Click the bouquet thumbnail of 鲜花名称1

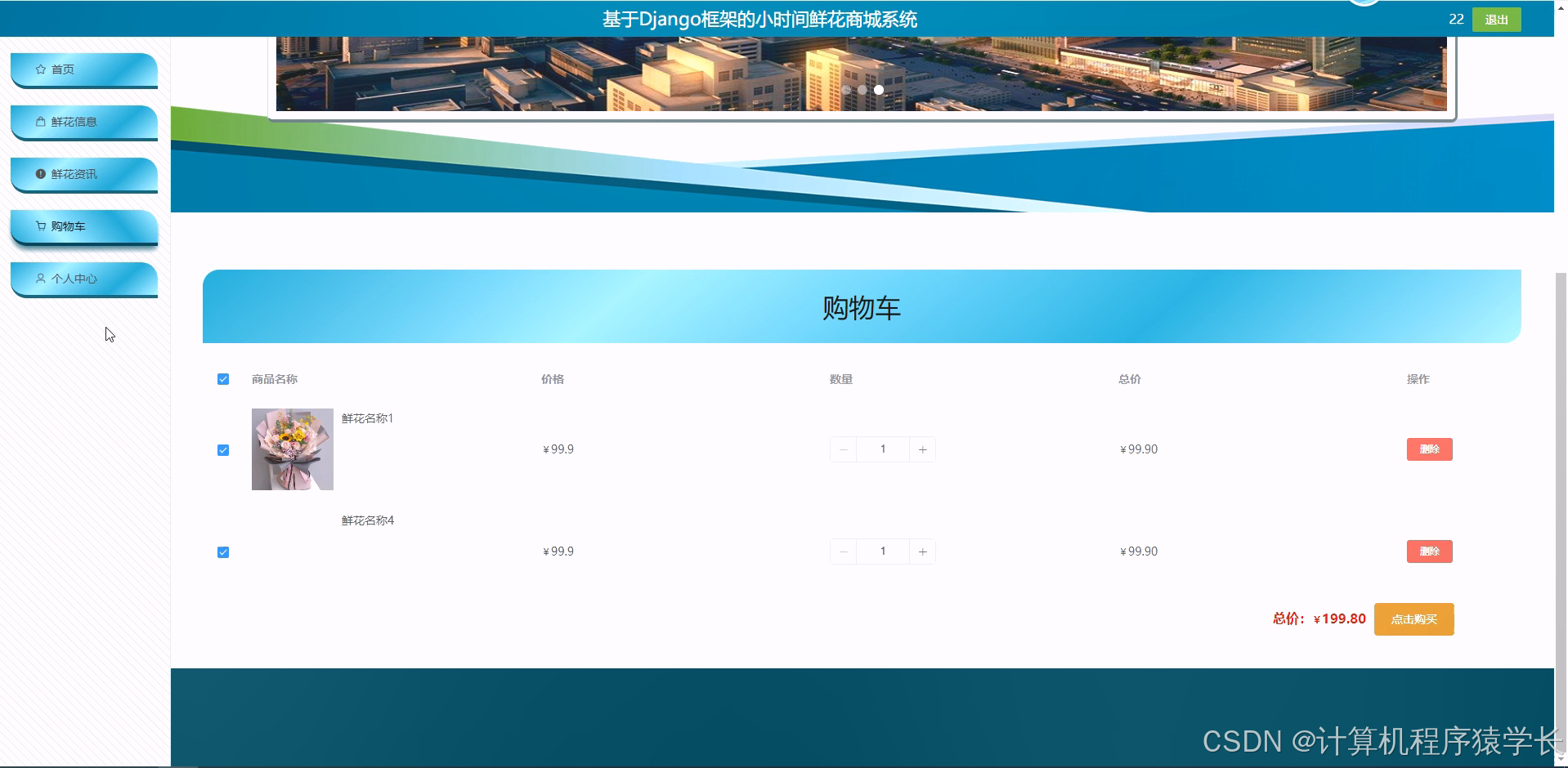pos(293,449)
